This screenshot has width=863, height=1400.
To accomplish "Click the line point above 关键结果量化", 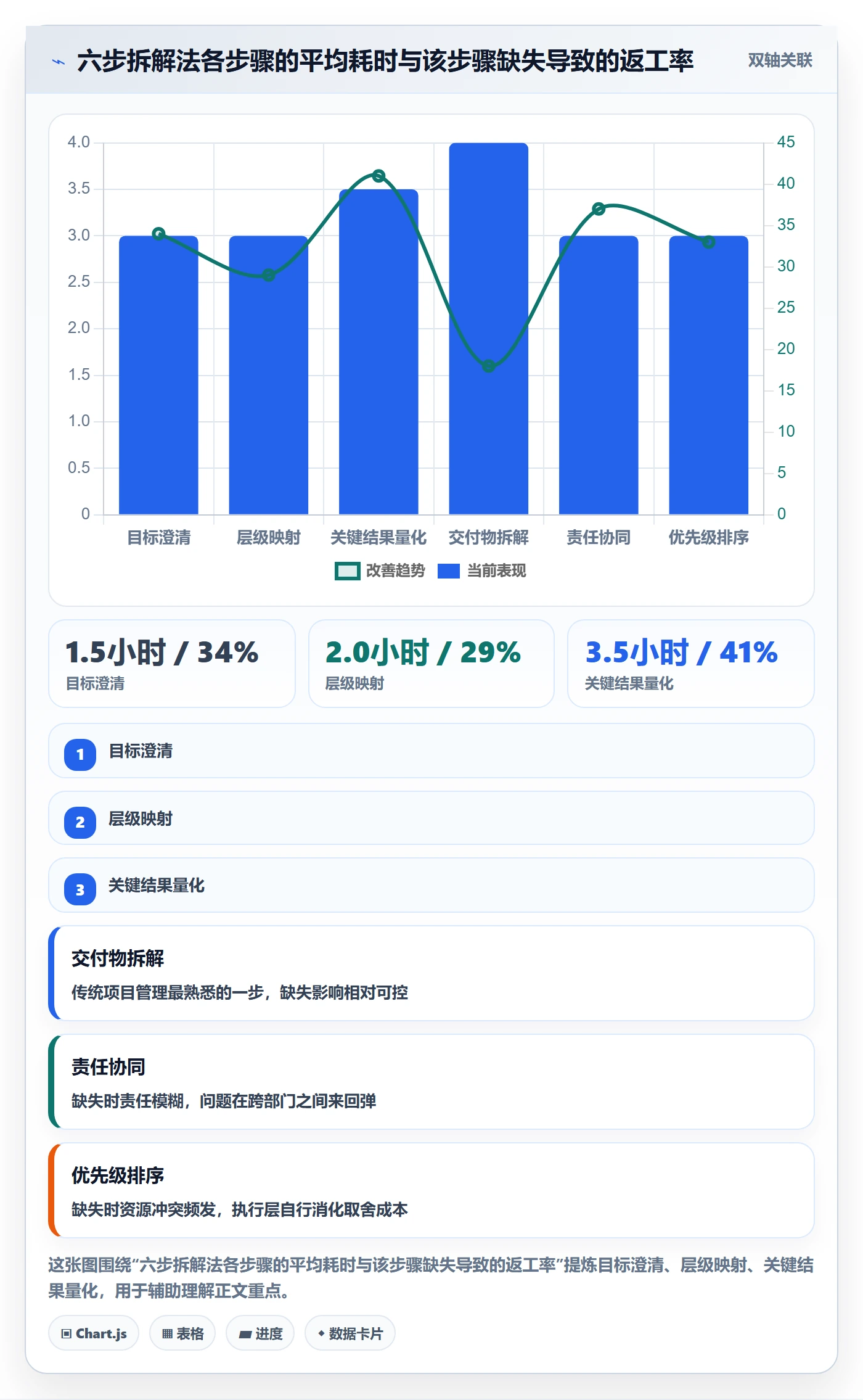I will pos(379,176).
